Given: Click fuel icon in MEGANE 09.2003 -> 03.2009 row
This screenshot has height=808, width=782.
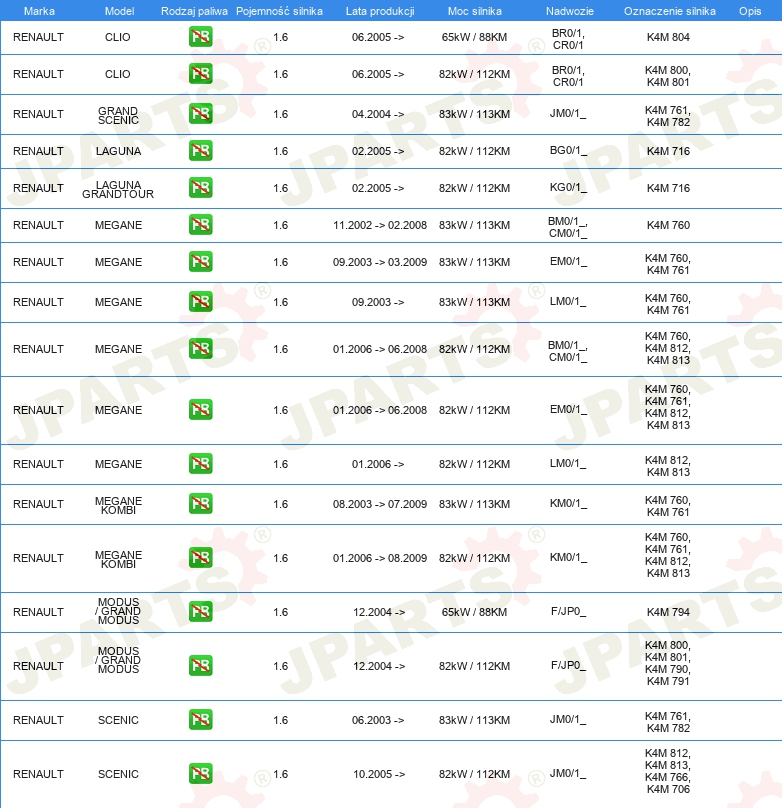Looking at the screenshot, I should 200,262.
